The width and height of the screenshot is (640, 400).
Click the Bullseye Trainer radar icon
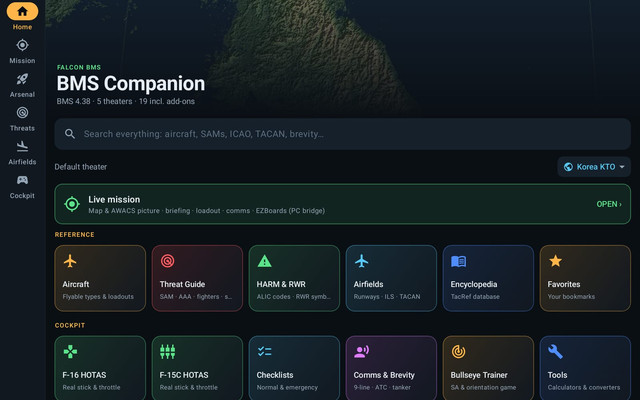click(458, 351)
